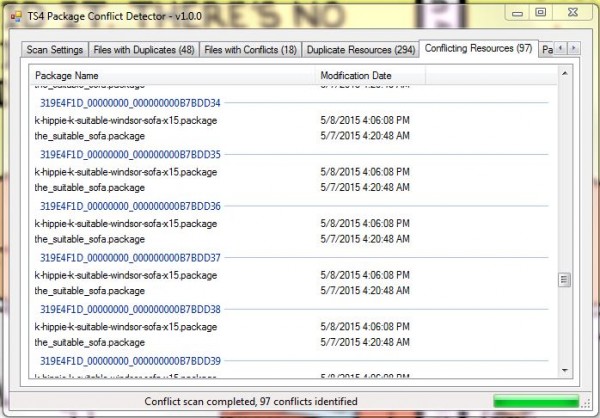The width and height of the screenshot is (600, 418).
Task: Sort by the Modification Date column header
Action: pyautogui.click(x=370, y=76)
